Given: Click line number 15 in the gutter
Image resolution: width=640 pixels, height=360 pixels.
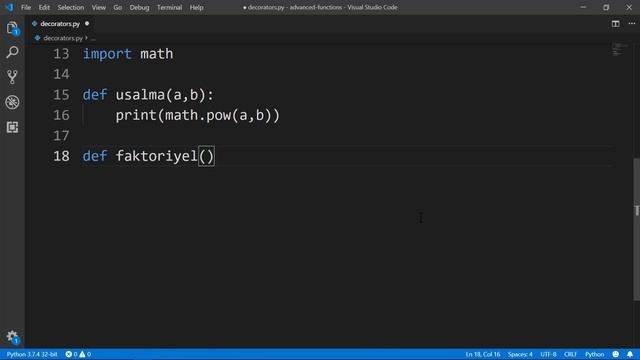Looking at the screenshot, I should [61, 95].
